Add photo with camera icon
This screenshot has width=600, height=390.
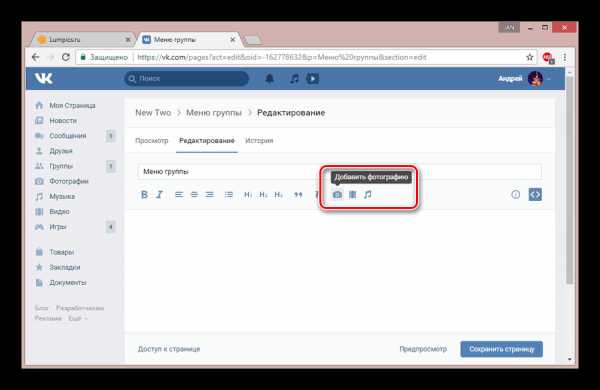[337, 194]
